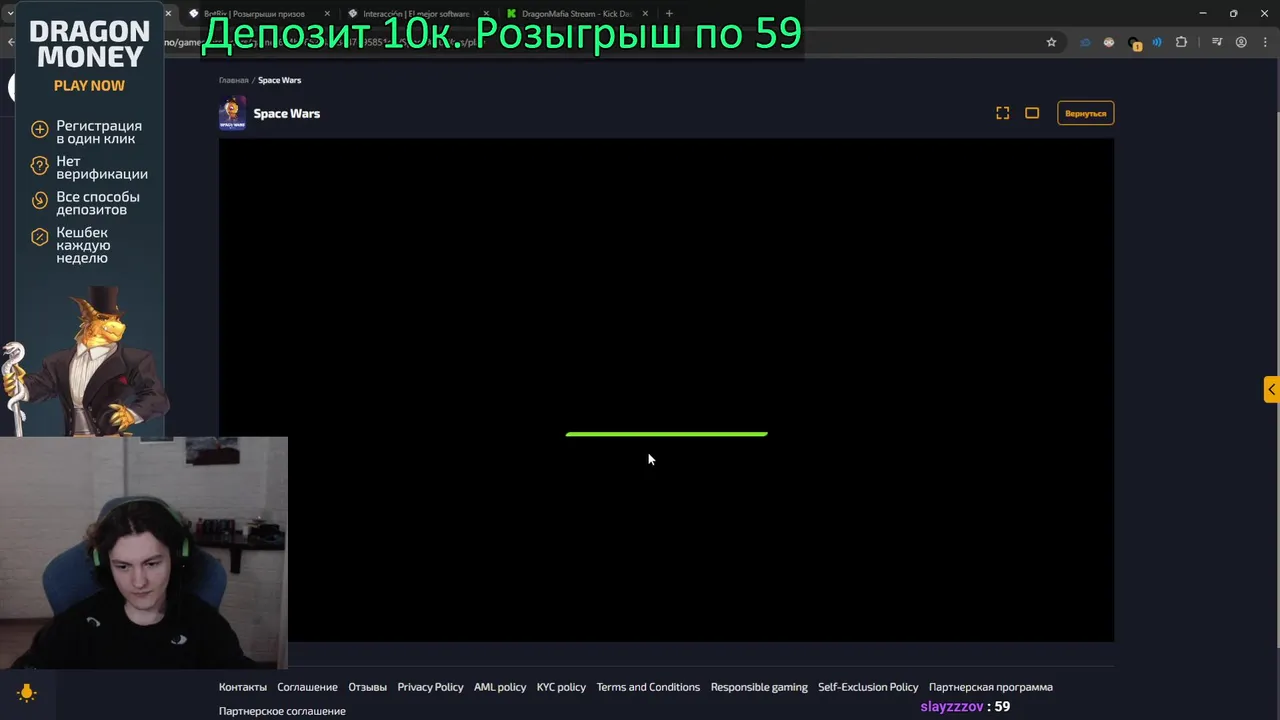Open the Отзывы footer link
Screen dimensions: 1280x720
pos(367,687)
